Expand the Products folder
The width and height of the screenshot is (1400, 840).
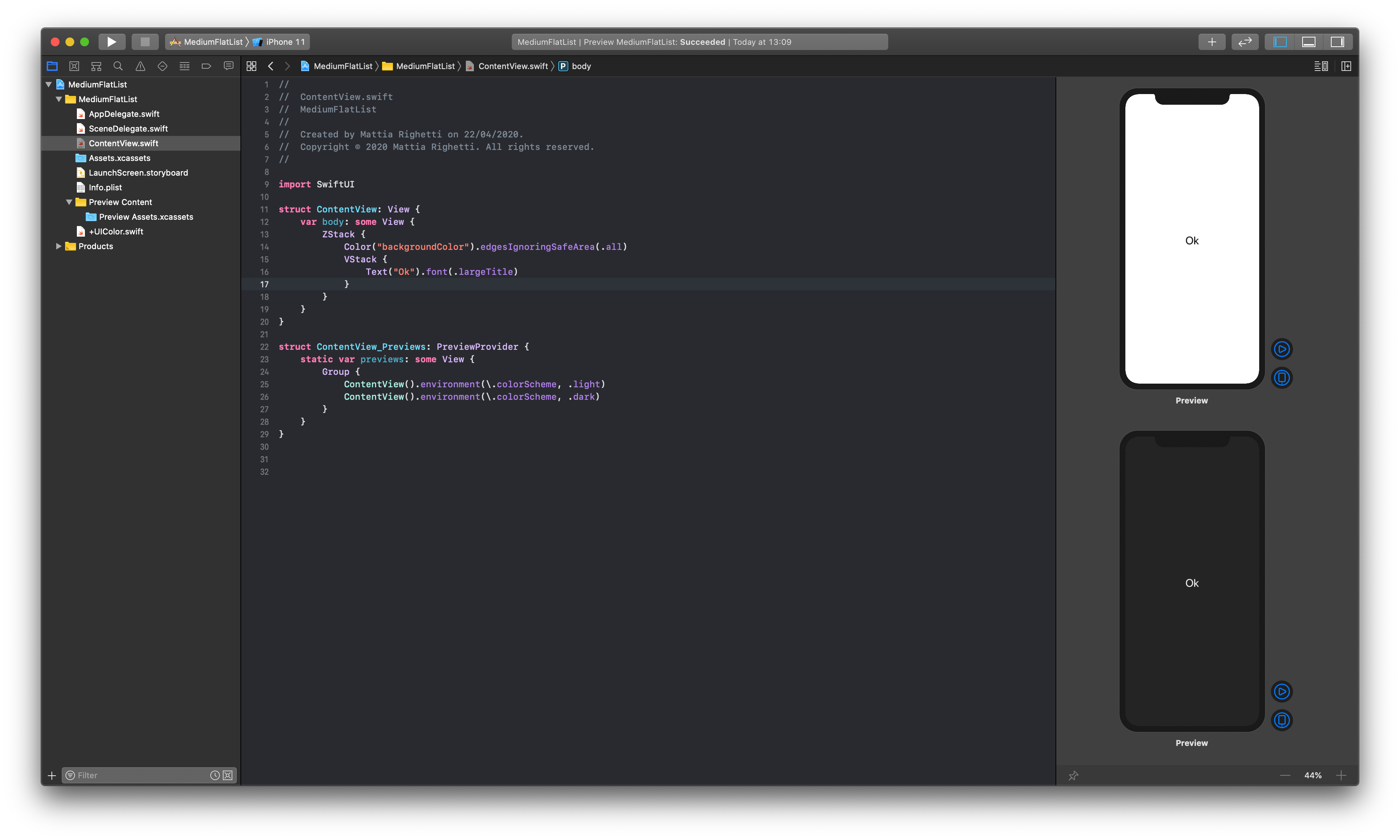58,246
